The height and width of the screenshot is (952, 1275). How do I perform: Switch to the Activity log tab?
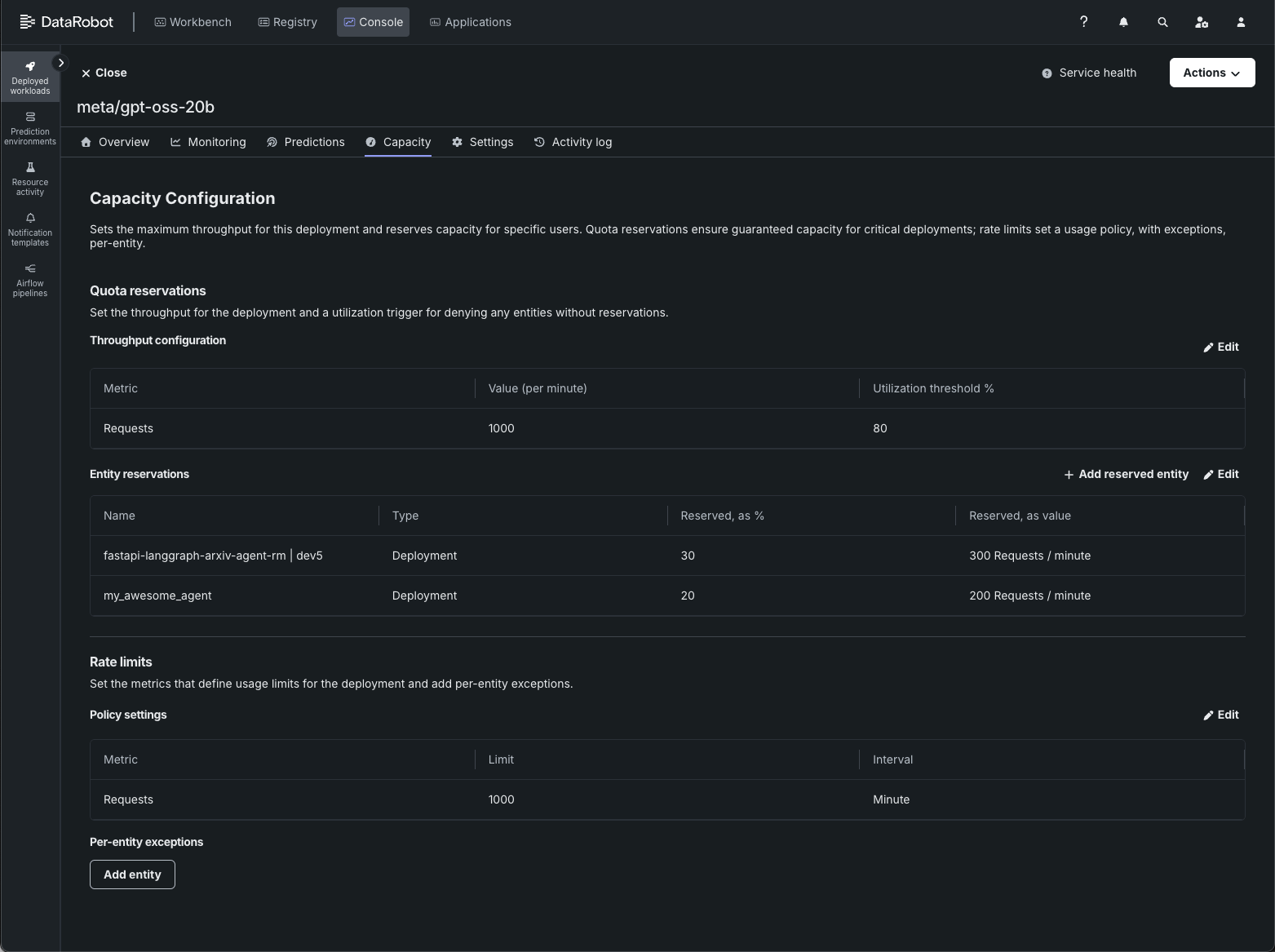[x=573, y=142]
